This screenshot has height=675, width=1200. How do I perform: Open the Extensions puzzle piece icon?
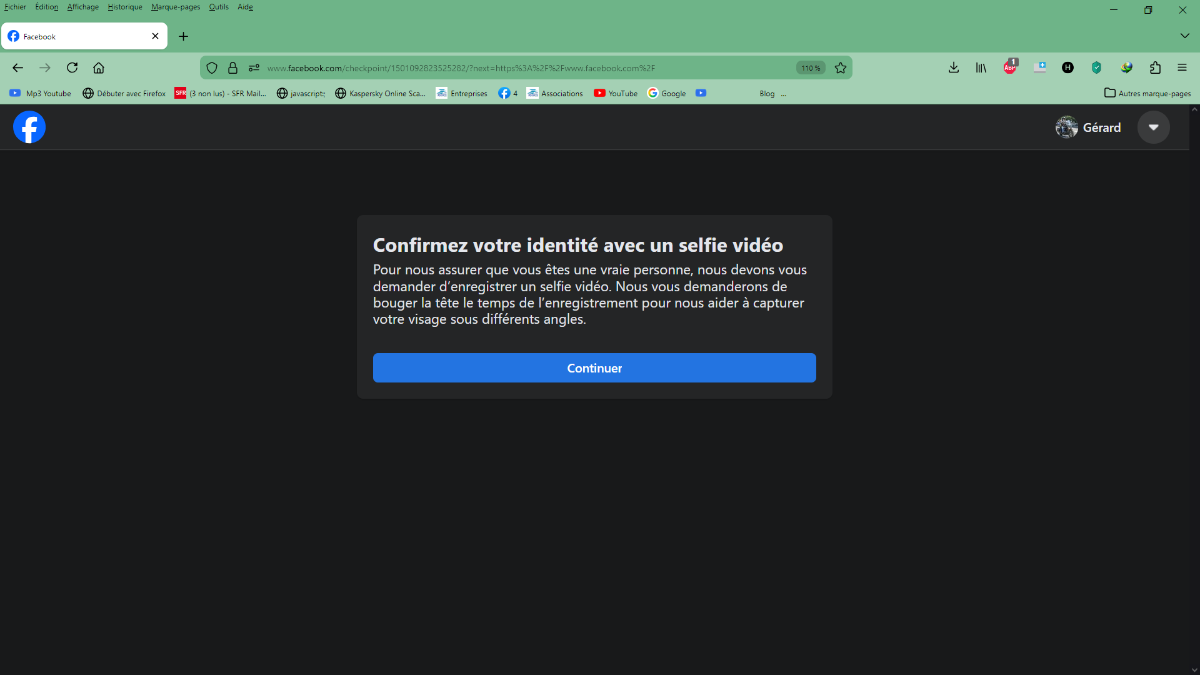point(1155,68)
